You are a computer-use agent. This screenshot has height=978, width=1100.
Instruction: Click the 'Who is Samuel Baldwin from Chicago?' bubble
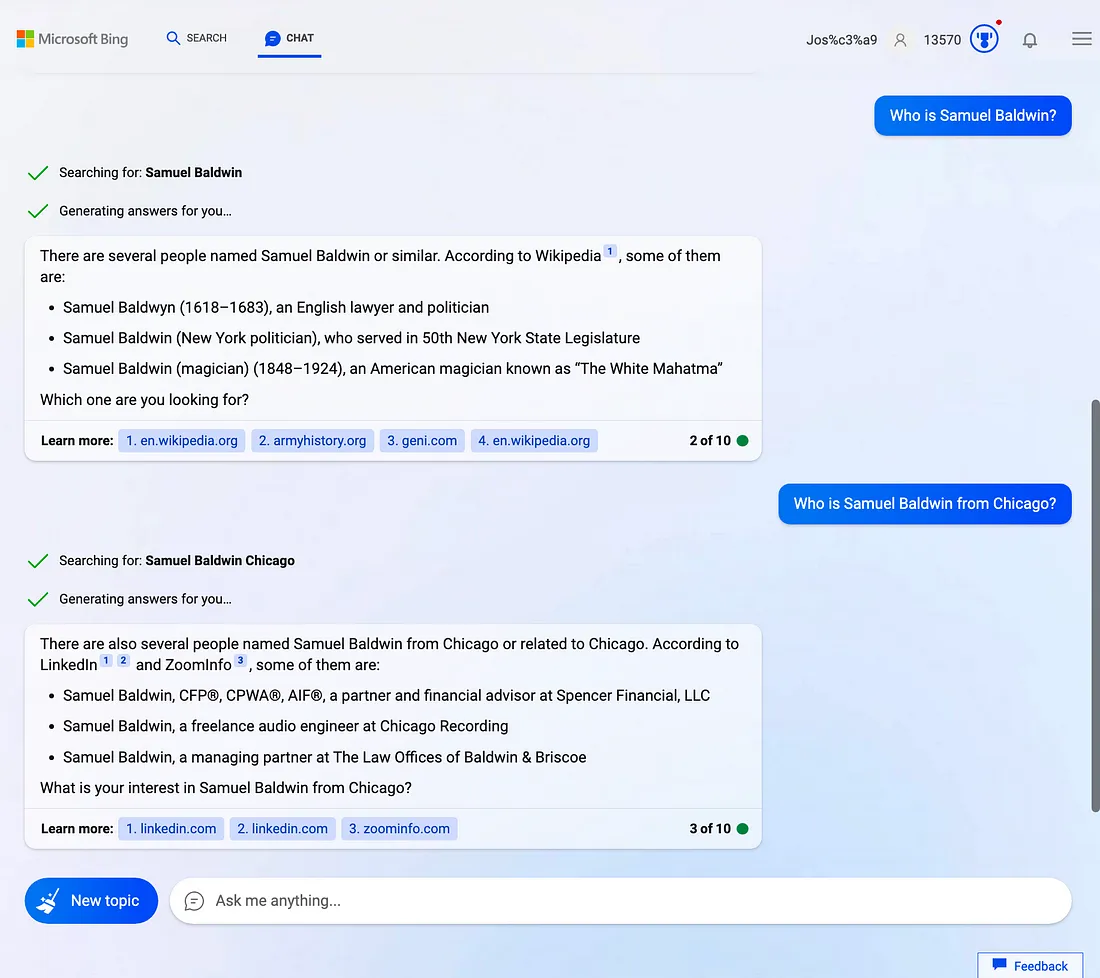pos(925,504)
